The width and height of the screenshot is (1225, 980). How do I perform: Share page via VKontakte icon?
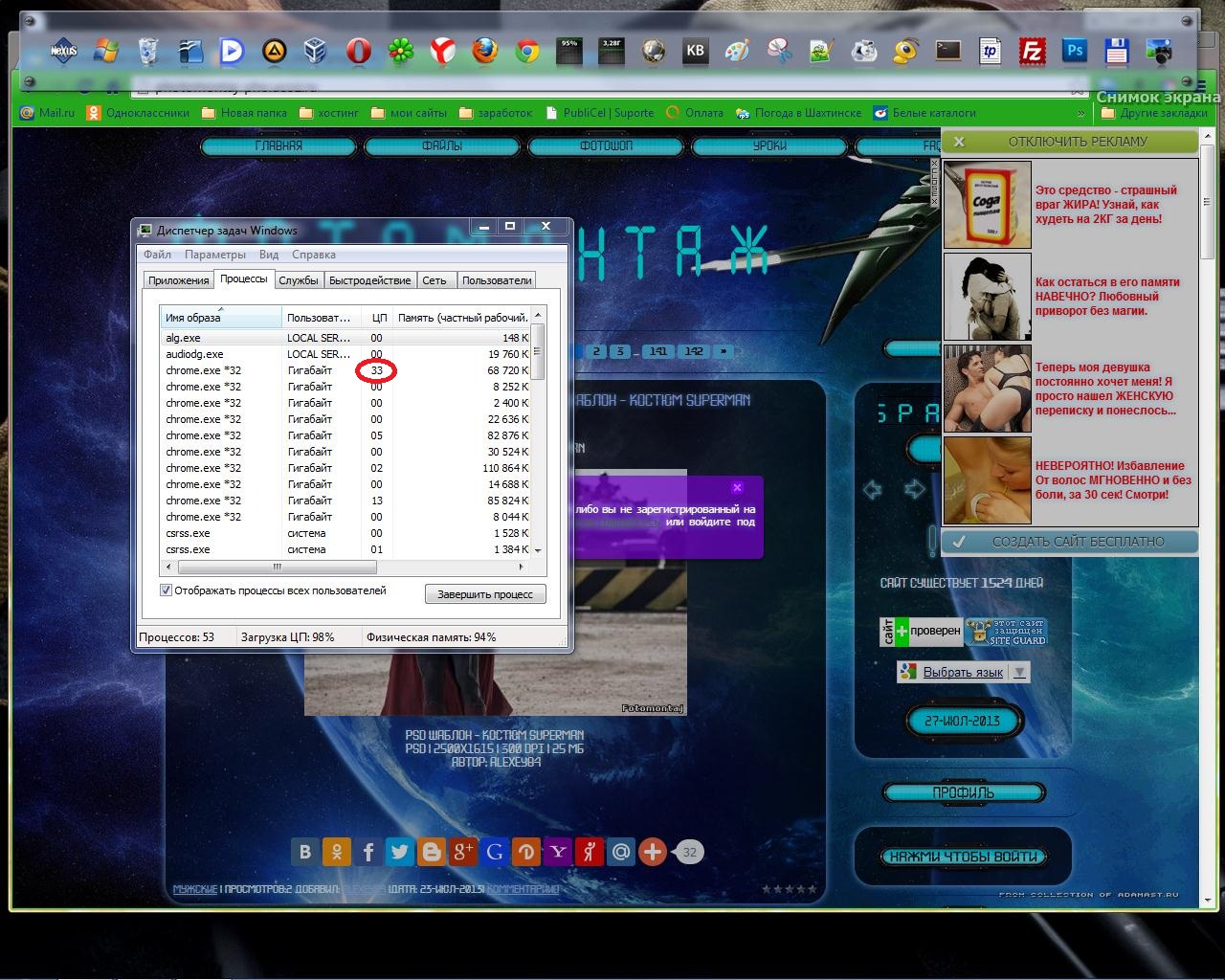pyautogui.click(x=305, y=851)
